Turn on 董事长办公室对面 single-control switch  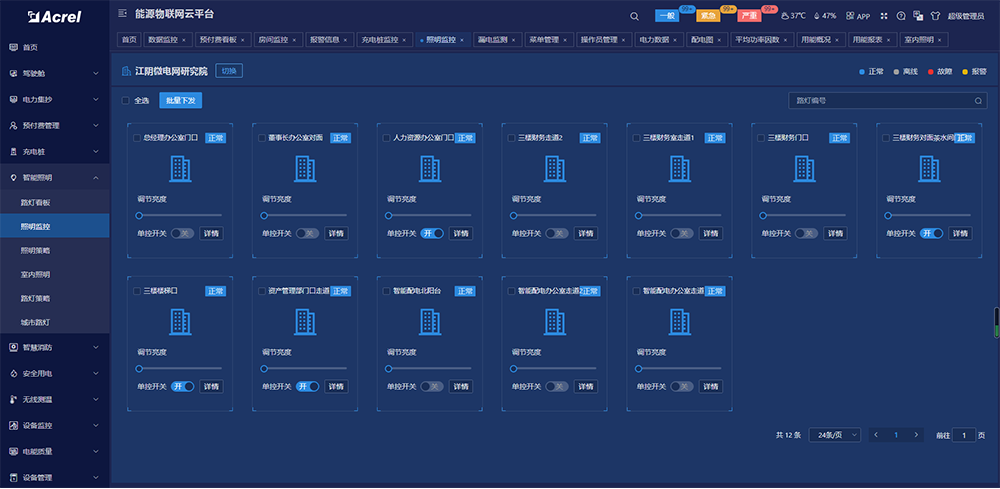coord(307,233)
